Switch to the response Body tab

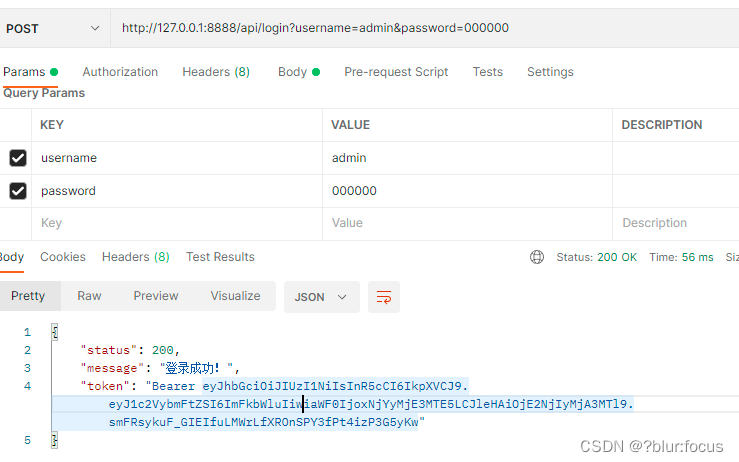point(11,257)
